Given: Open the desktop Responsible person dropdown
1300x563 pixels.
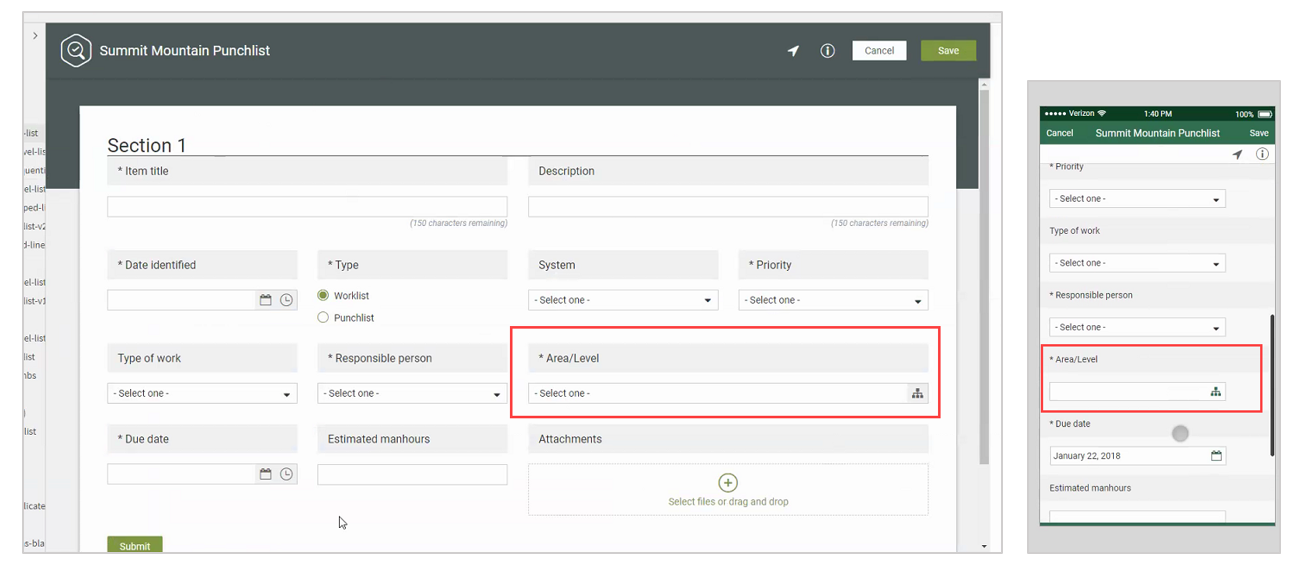Looking at the screenshot, I should [412, 394].
